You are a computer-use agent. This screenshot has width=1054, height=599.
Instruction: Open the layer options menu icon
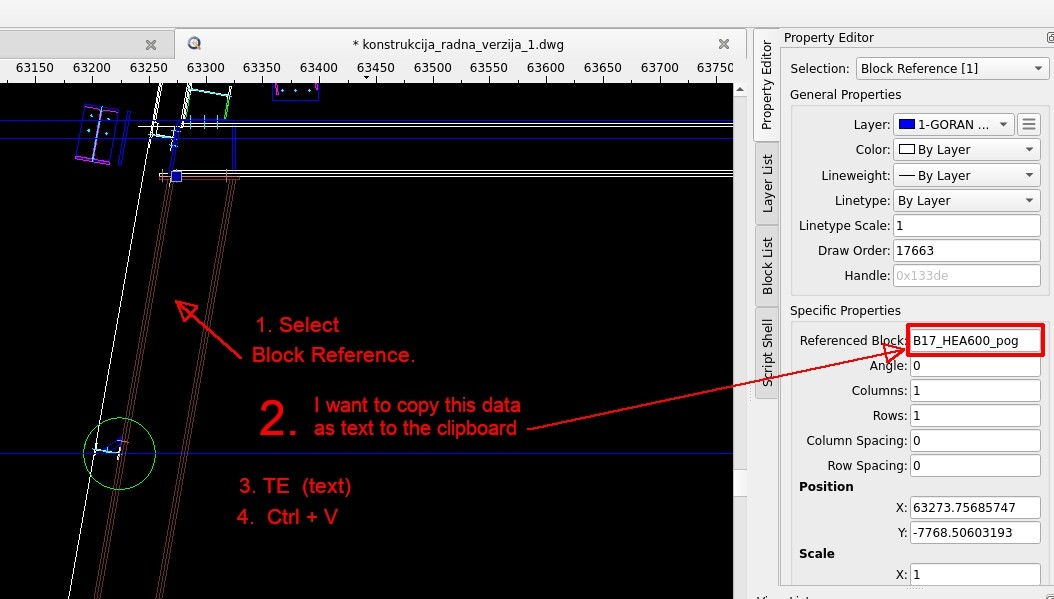pos(1029,124)
